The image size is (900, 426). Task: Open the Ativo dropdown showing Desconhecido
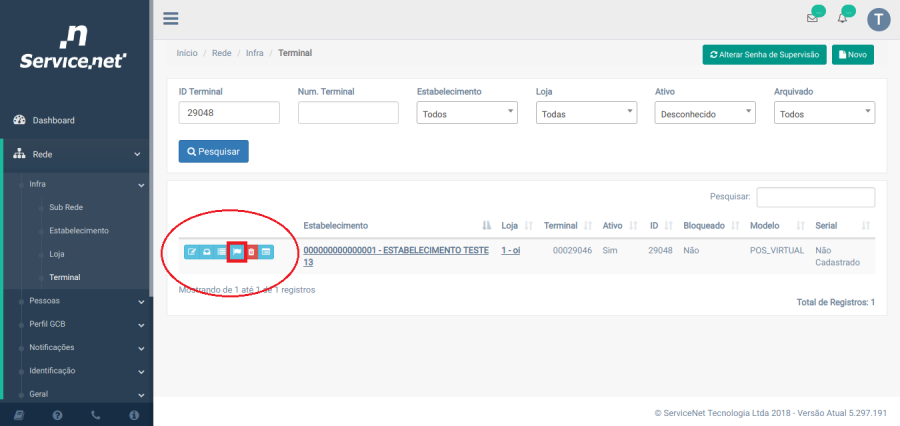(705, 114)
